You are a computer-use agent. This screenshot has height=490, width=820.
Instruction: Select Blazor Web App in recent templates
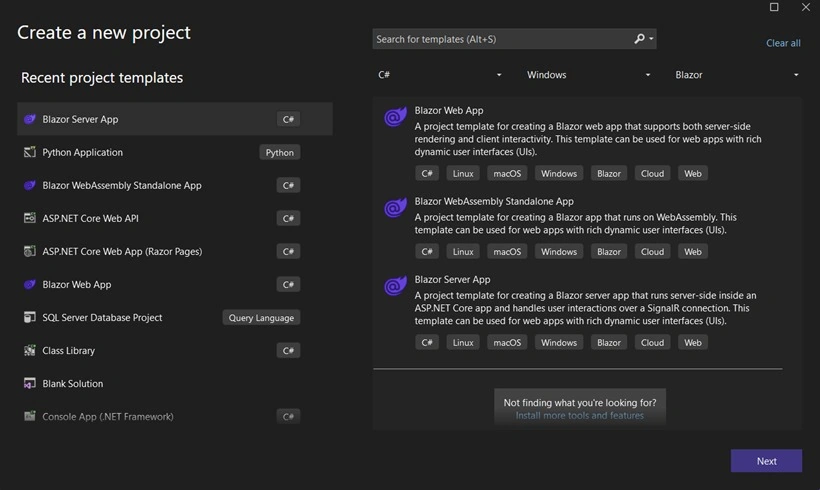(175, 284)
